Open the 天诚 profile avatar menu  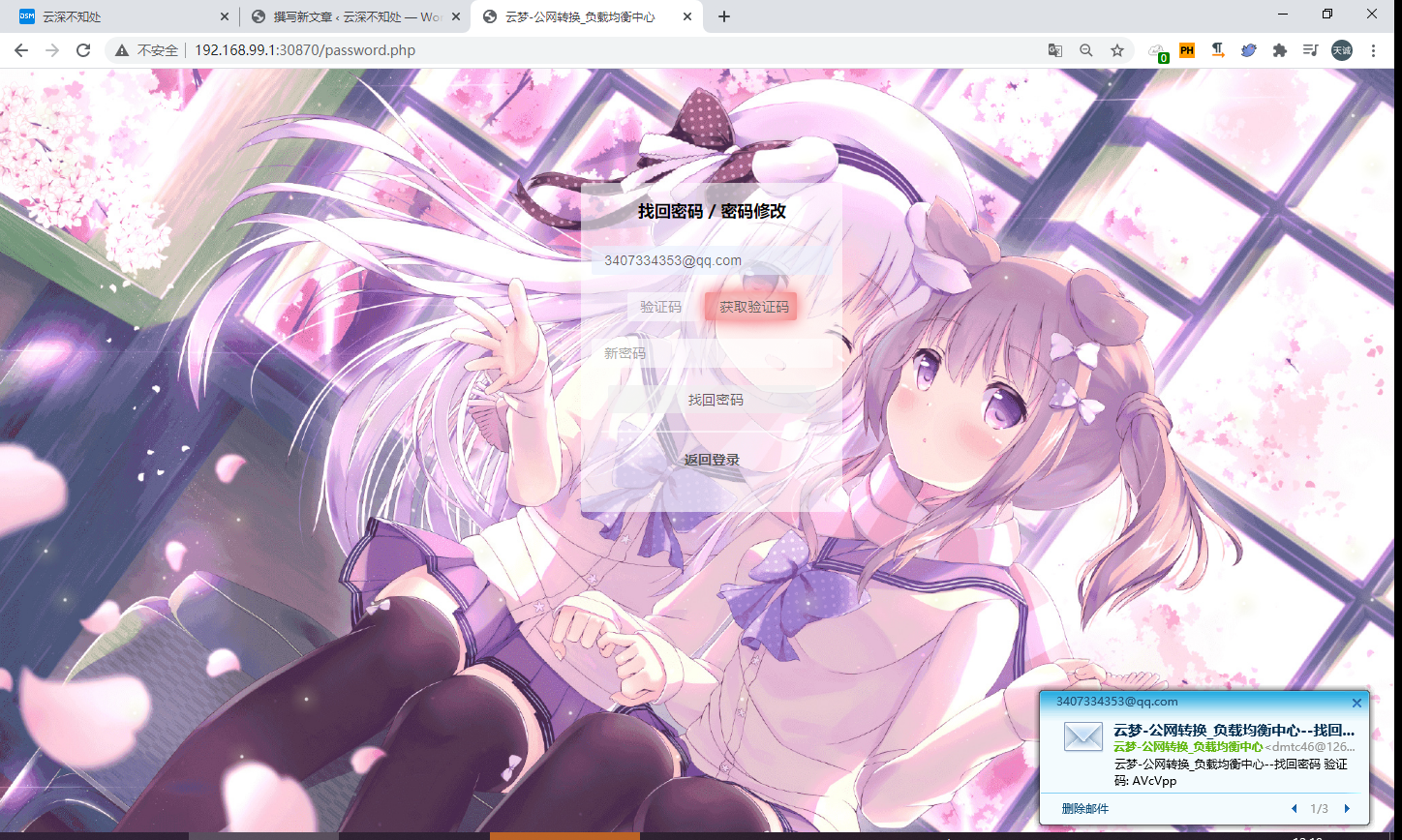pyautogui.click(x=1341, y=50)
